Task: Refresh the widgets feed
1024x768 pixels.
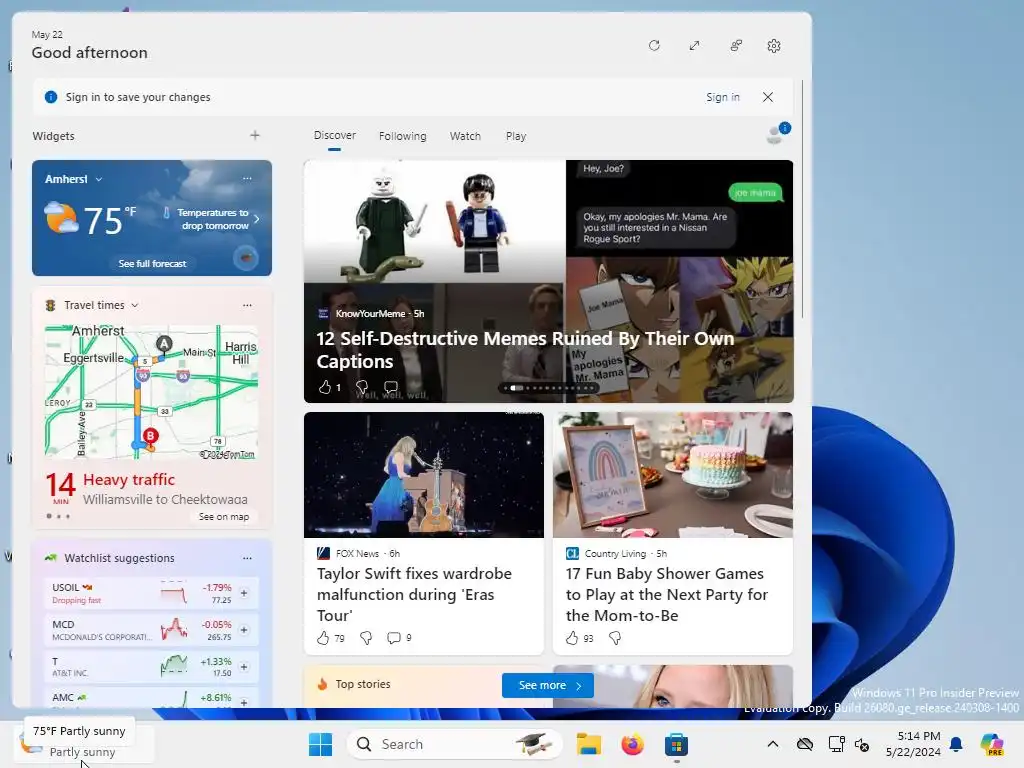Action: (x=654, y=46)
